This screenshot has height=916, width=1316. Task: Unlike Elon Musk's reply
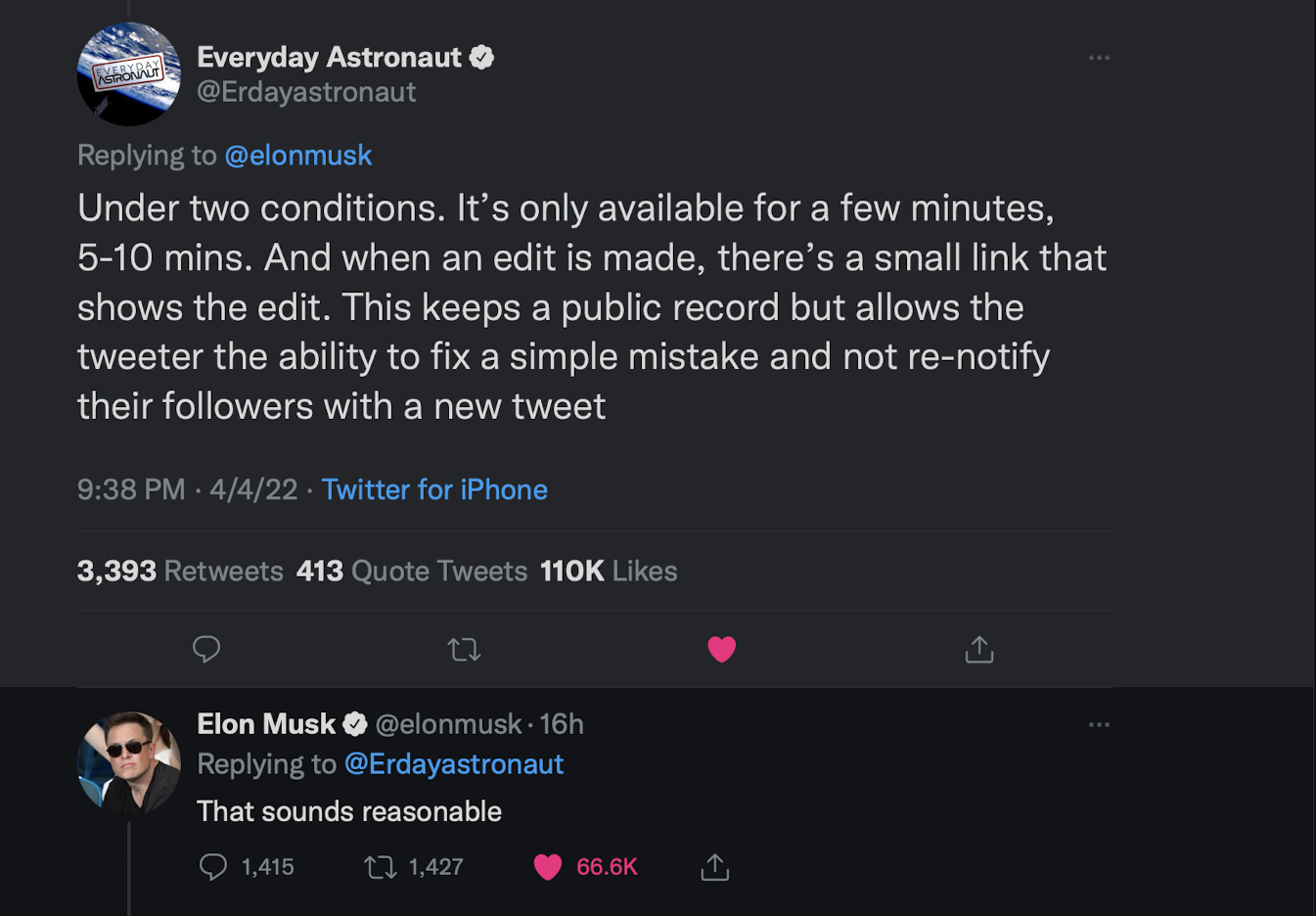(x=548, y=867)
